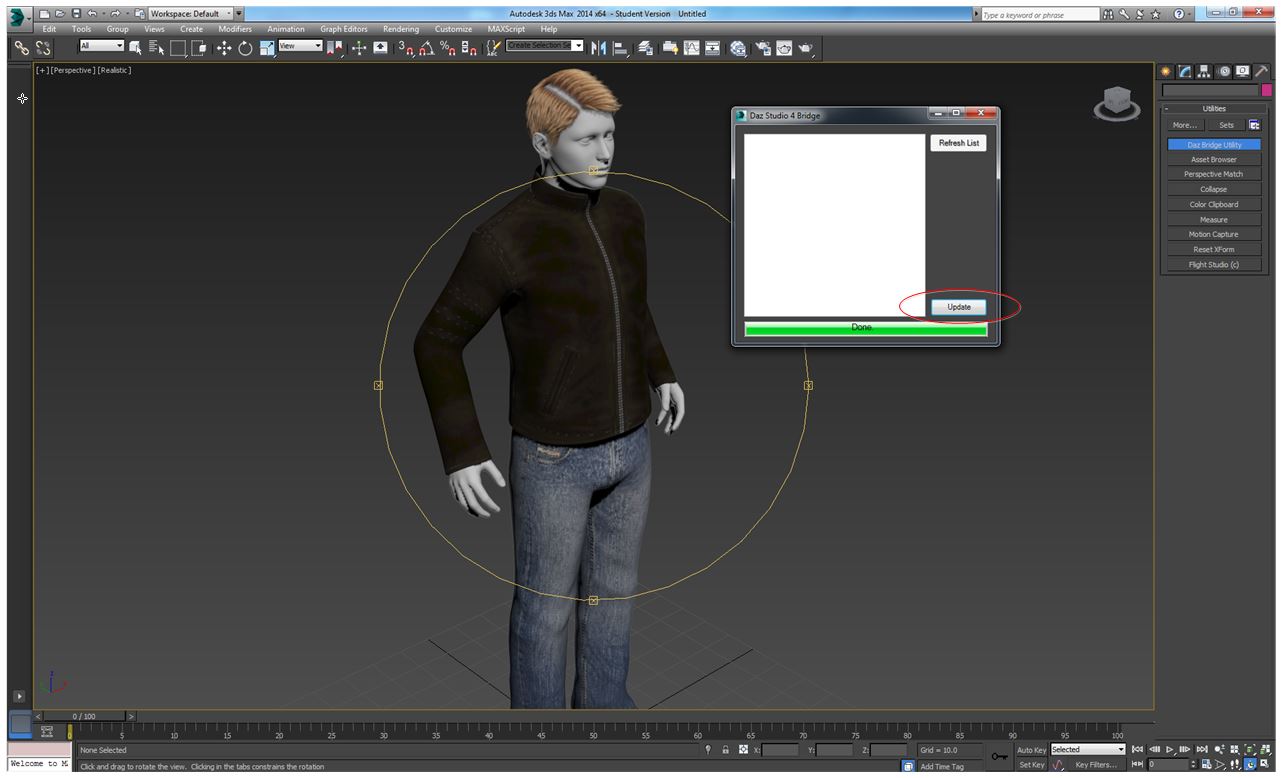Click Select and Manipulate in the toolbar
The image size is (1281, 778).
[359, 47]
